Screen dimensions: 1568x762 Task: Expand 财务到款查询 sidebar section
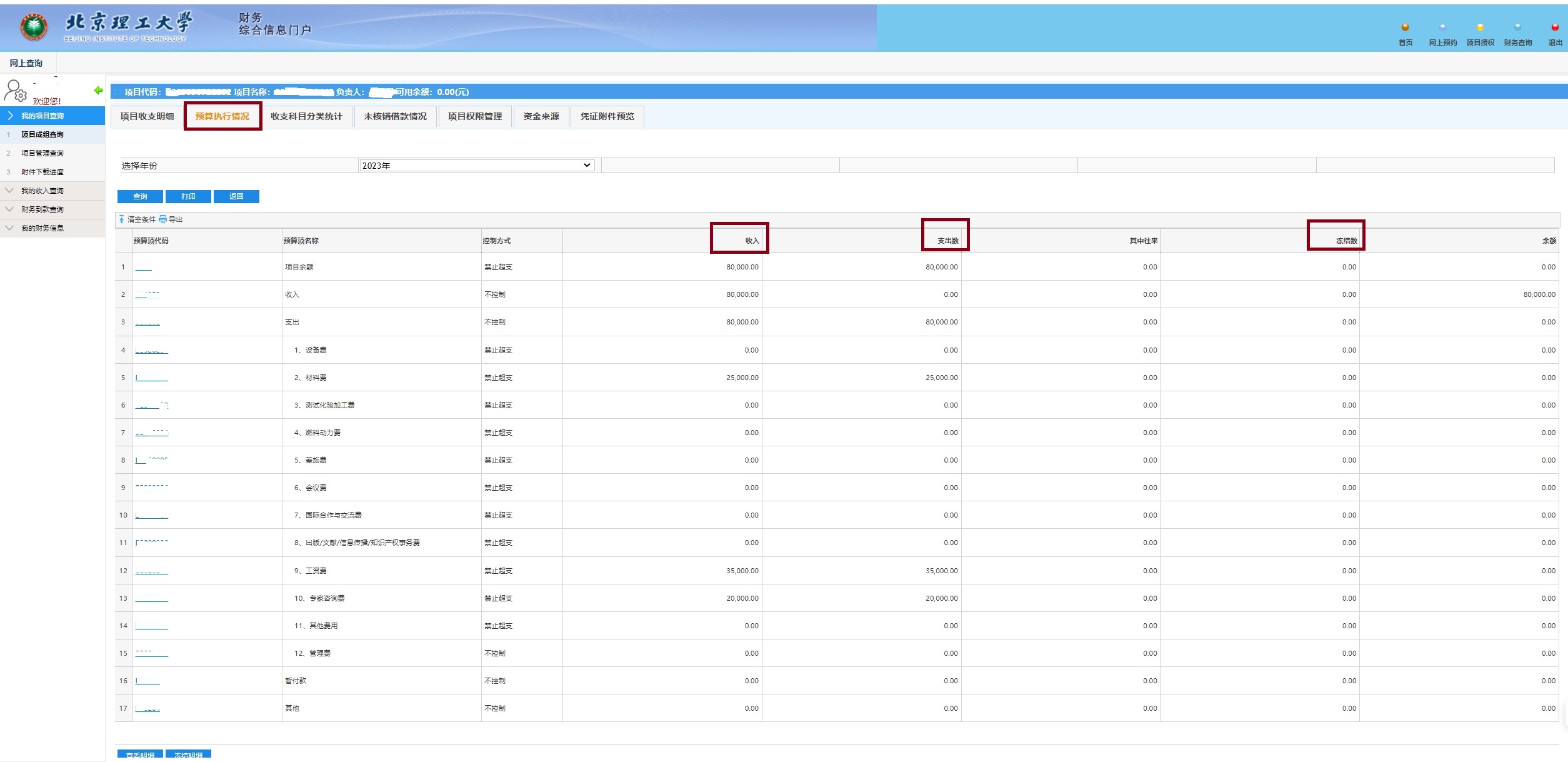(42, 209)
